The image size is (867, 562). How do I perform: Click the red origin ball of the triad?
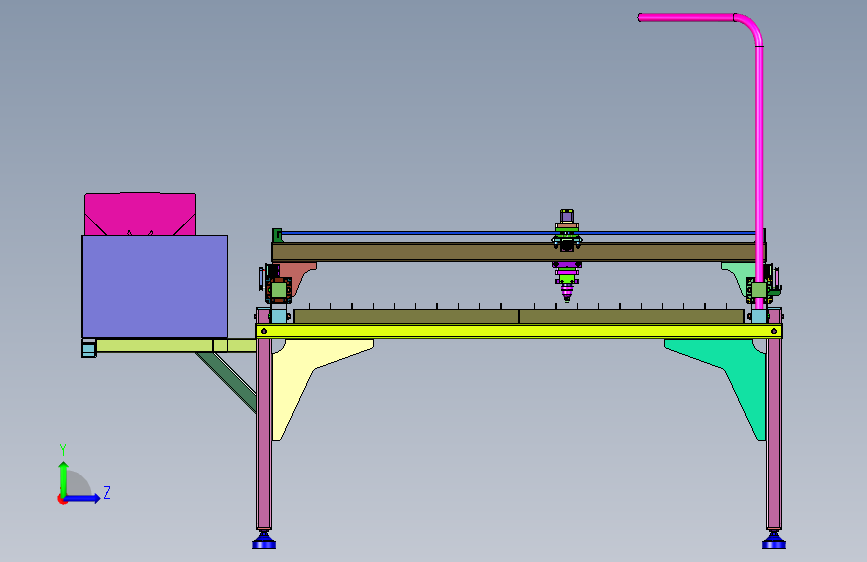62,499
